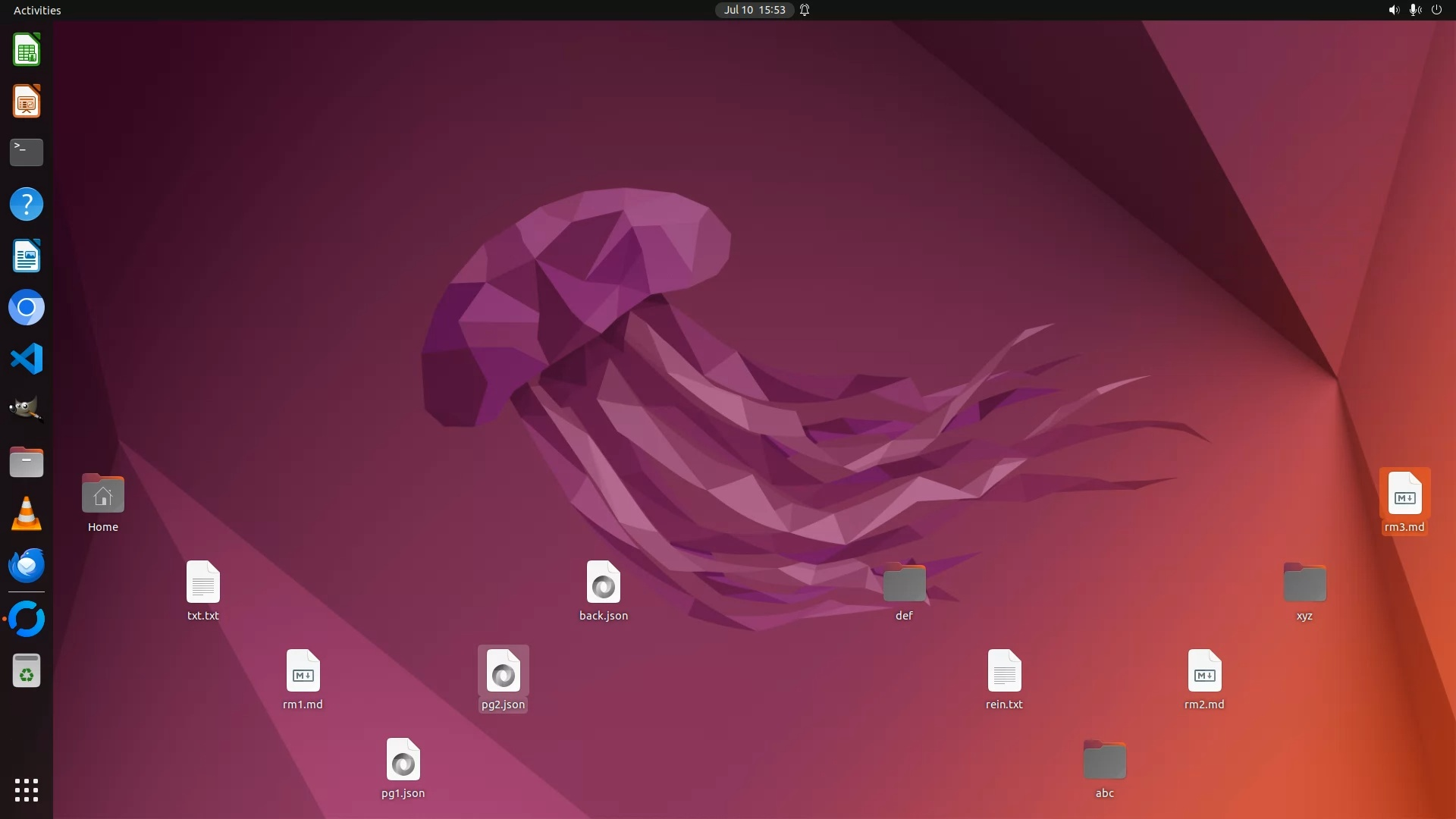The image size is (1456, 819).
Task: Open Chromium browser in the dock
Action: tap(27, 308)
